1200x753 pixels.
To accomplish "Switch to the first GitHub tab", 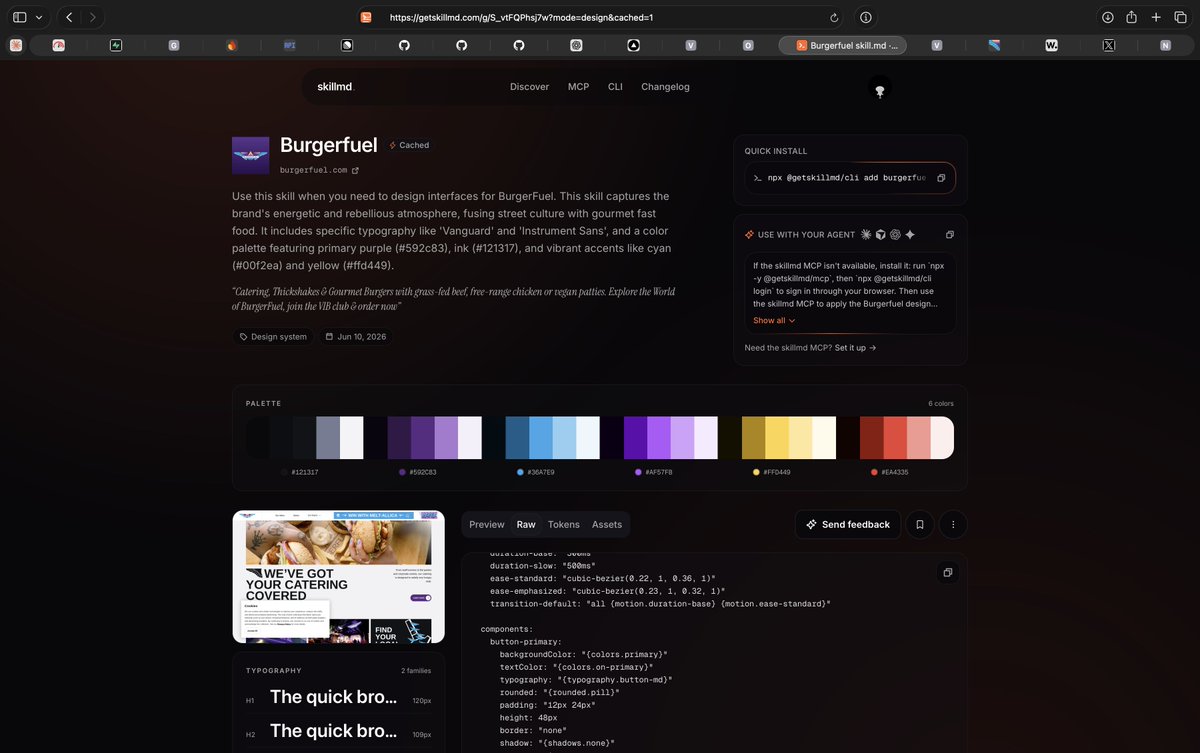I will (404, 45).
